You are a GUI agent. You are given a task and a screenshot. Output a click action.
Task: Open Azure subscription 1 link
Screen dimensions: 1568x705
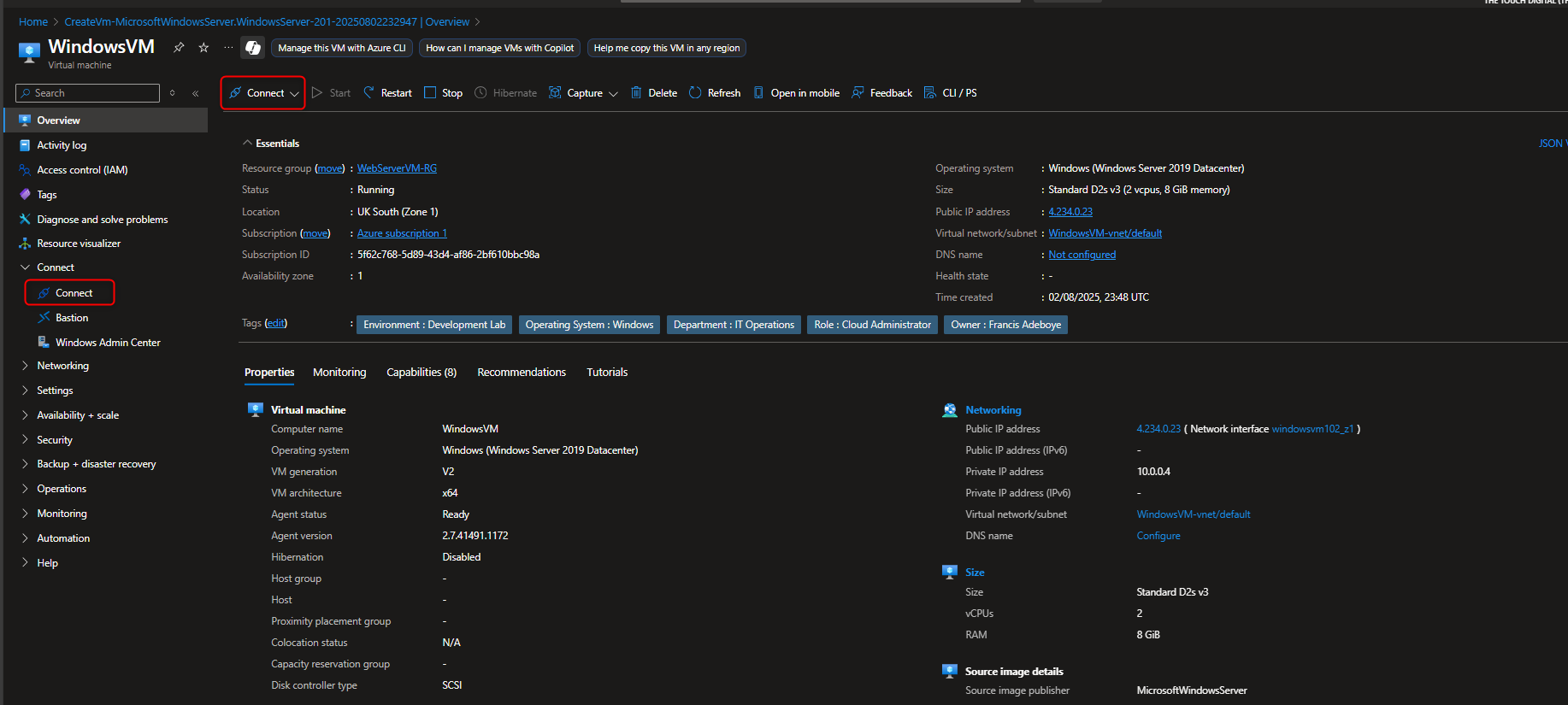click(x=402, y=233)
